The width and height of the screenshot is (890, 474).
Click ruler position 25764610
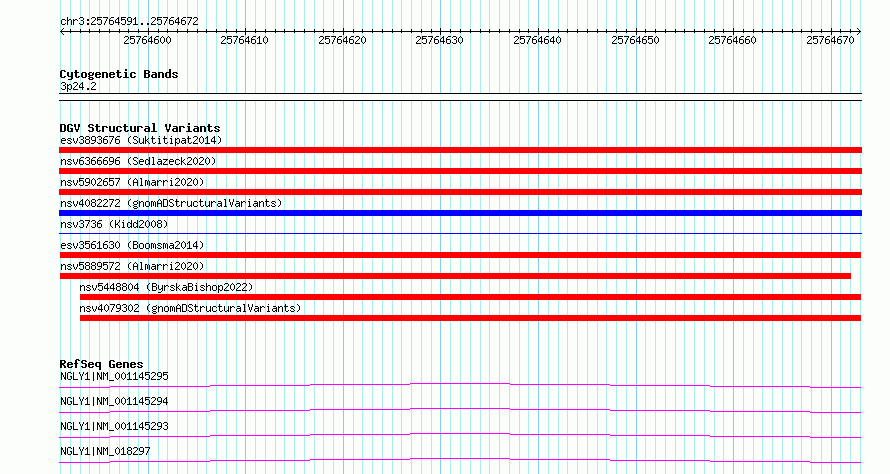pos(244,40)
